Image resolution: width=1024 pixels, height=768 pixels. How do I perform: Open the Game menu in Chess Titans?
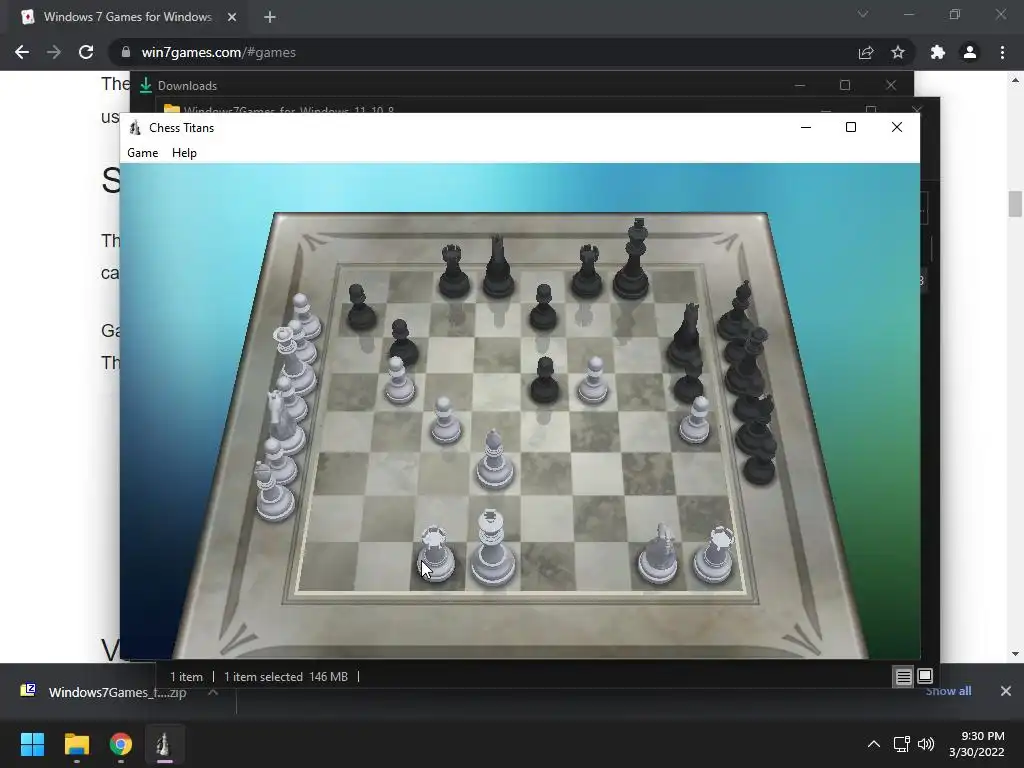point(142,153)
